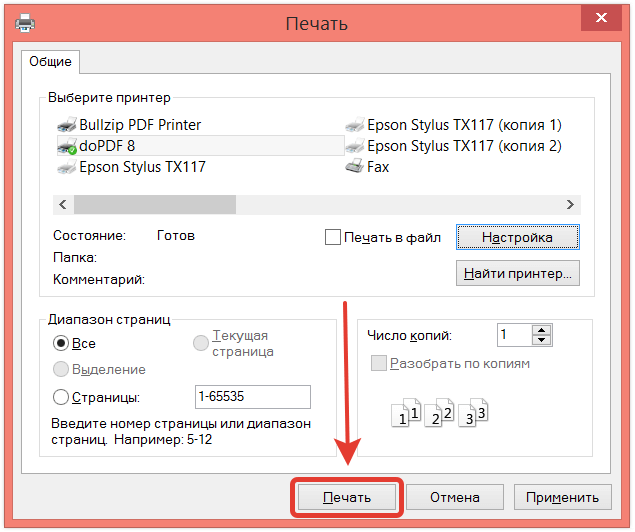Click the Применить button
This screenshot has height=532, width=635.
(x=563, y=497)
